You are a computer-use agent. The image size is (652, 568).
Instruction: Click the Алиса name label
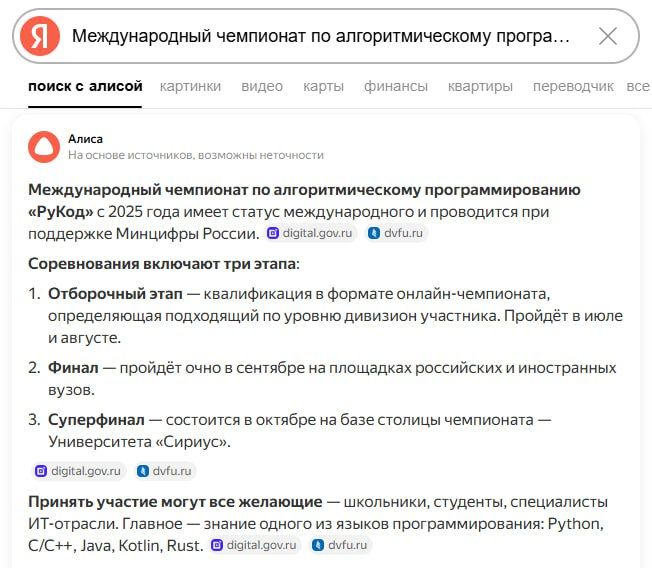(x=85, y=139)
